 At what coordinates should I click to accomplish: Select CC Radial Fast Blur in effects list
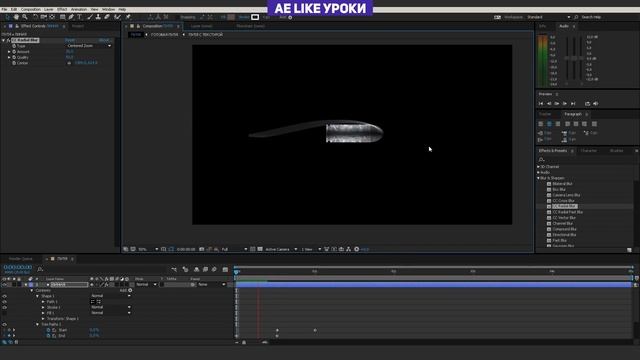(x=567, y=212)
